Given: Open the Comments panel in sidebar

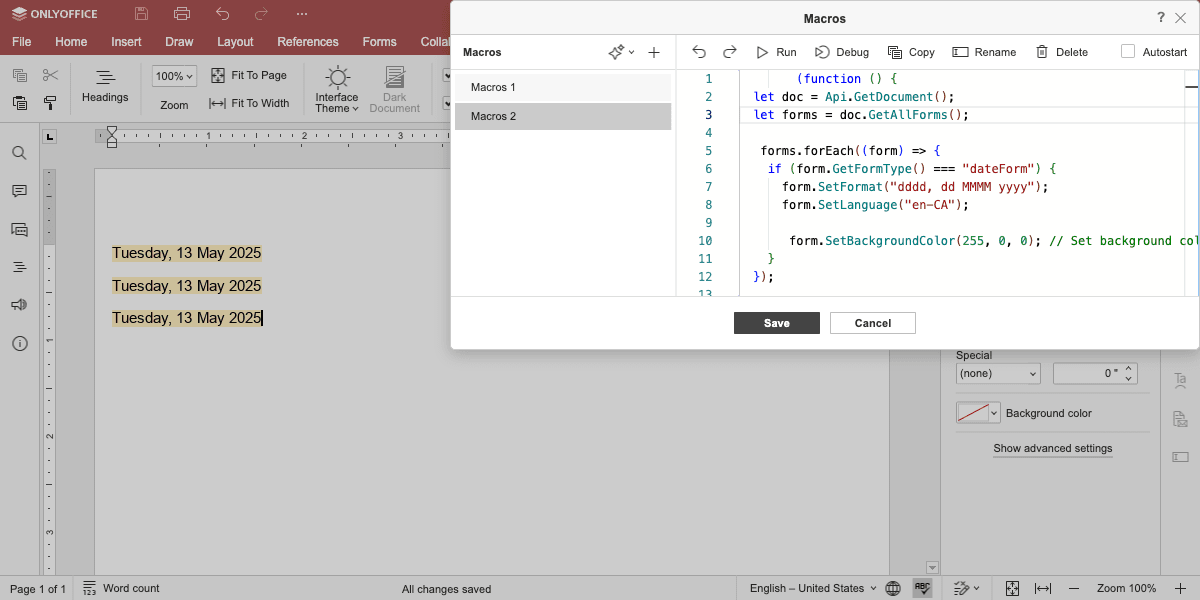Looking at the screenshot, I should pyautogui.click(x=19, y=191).
